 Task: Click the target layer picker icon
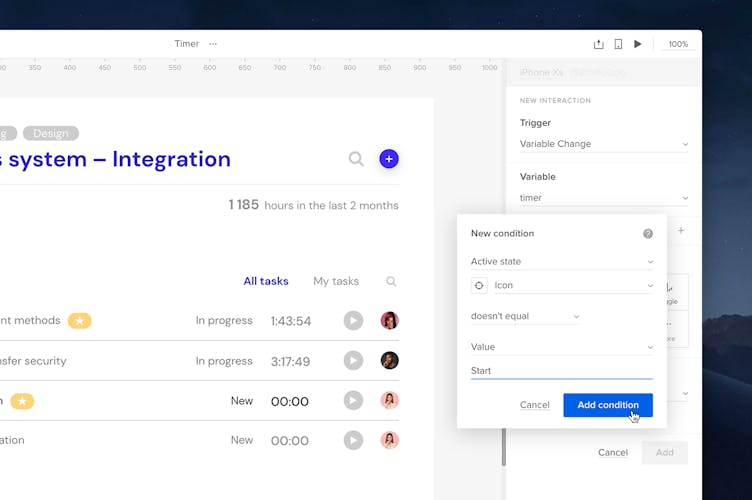point(479,285)
